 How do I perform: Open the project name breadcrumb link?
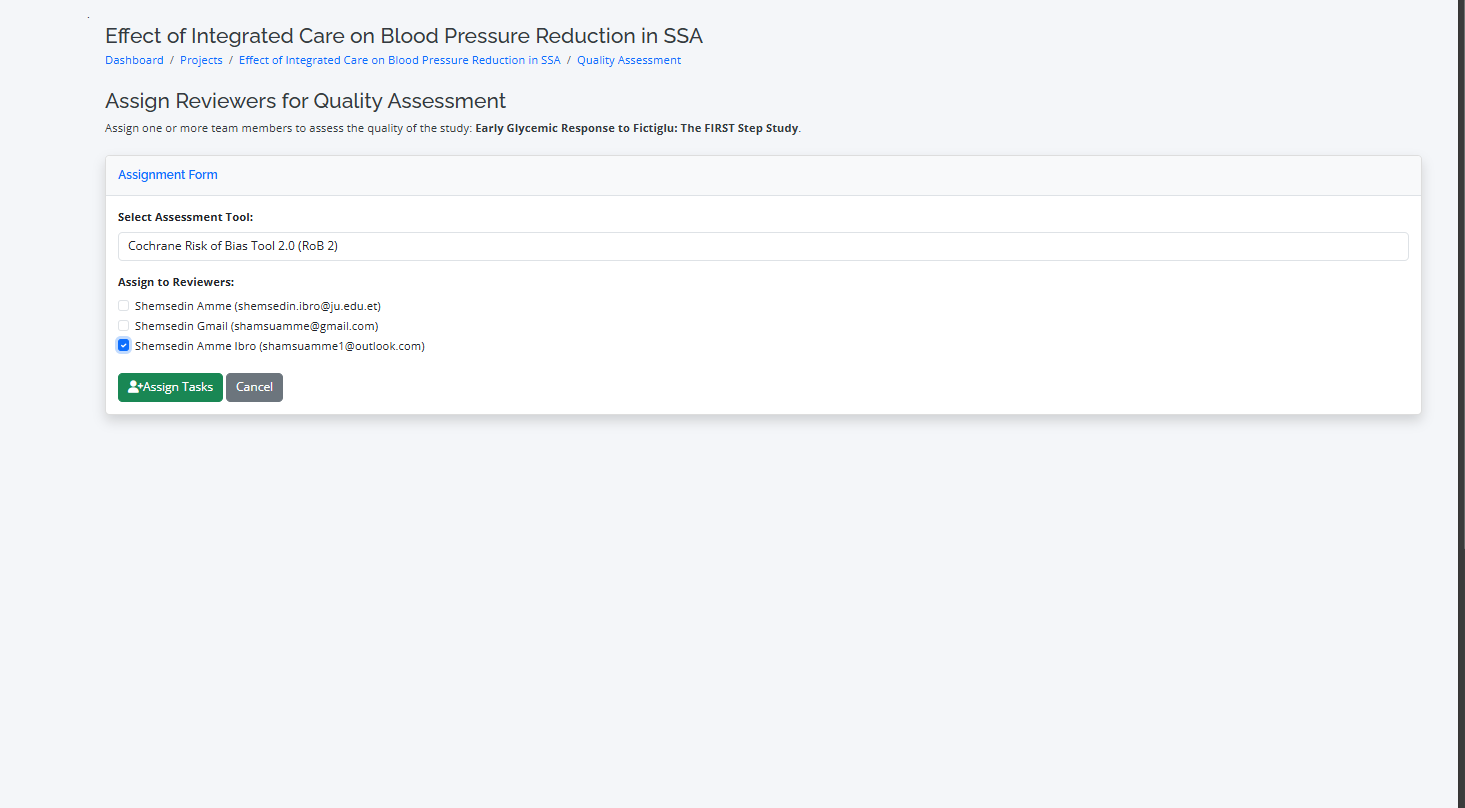coord(399,60)
